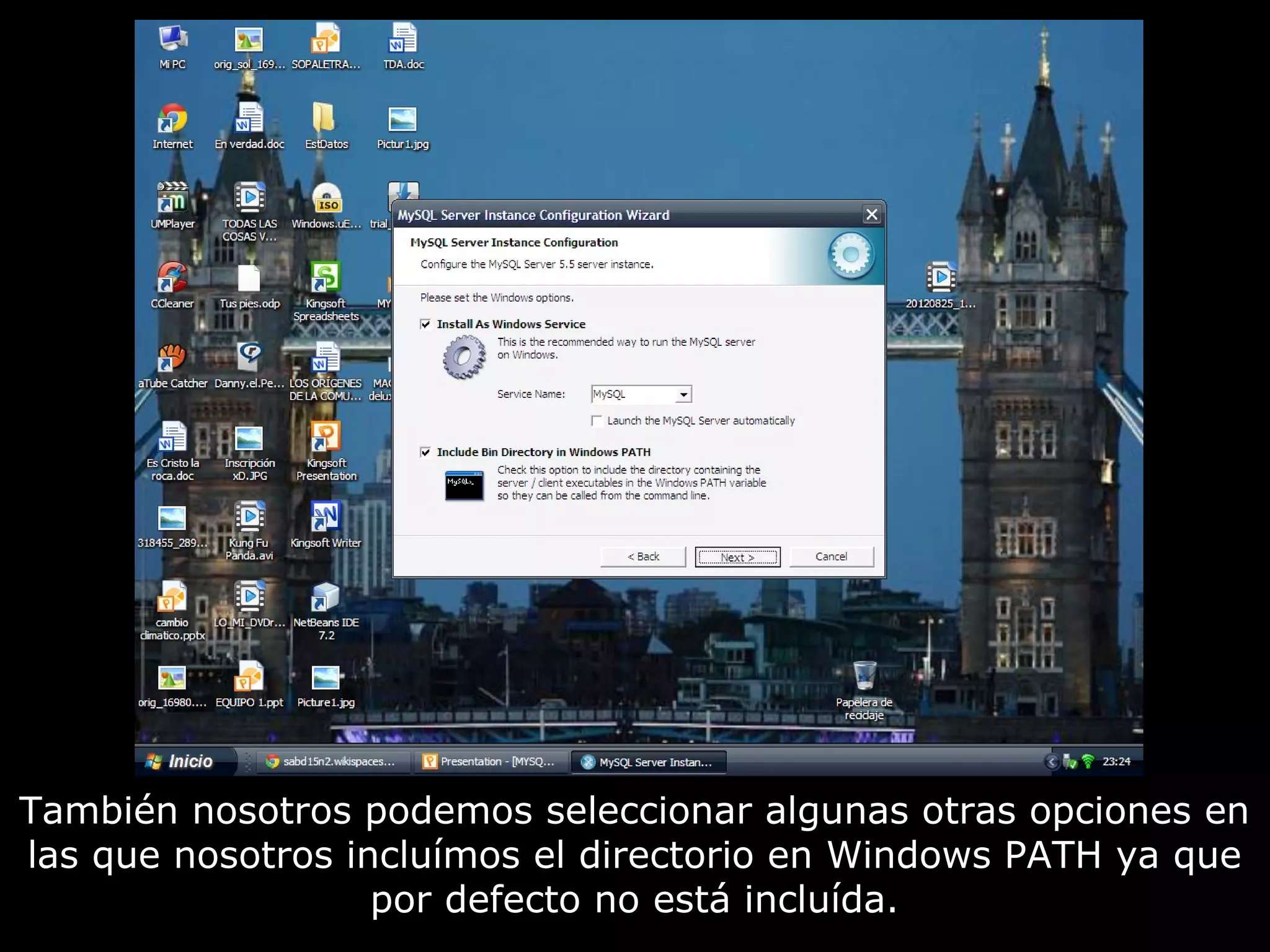Screen dimensions: 1270x952
Task: Cancel the MySQL configuration wizard
Action: coord(832,557)
